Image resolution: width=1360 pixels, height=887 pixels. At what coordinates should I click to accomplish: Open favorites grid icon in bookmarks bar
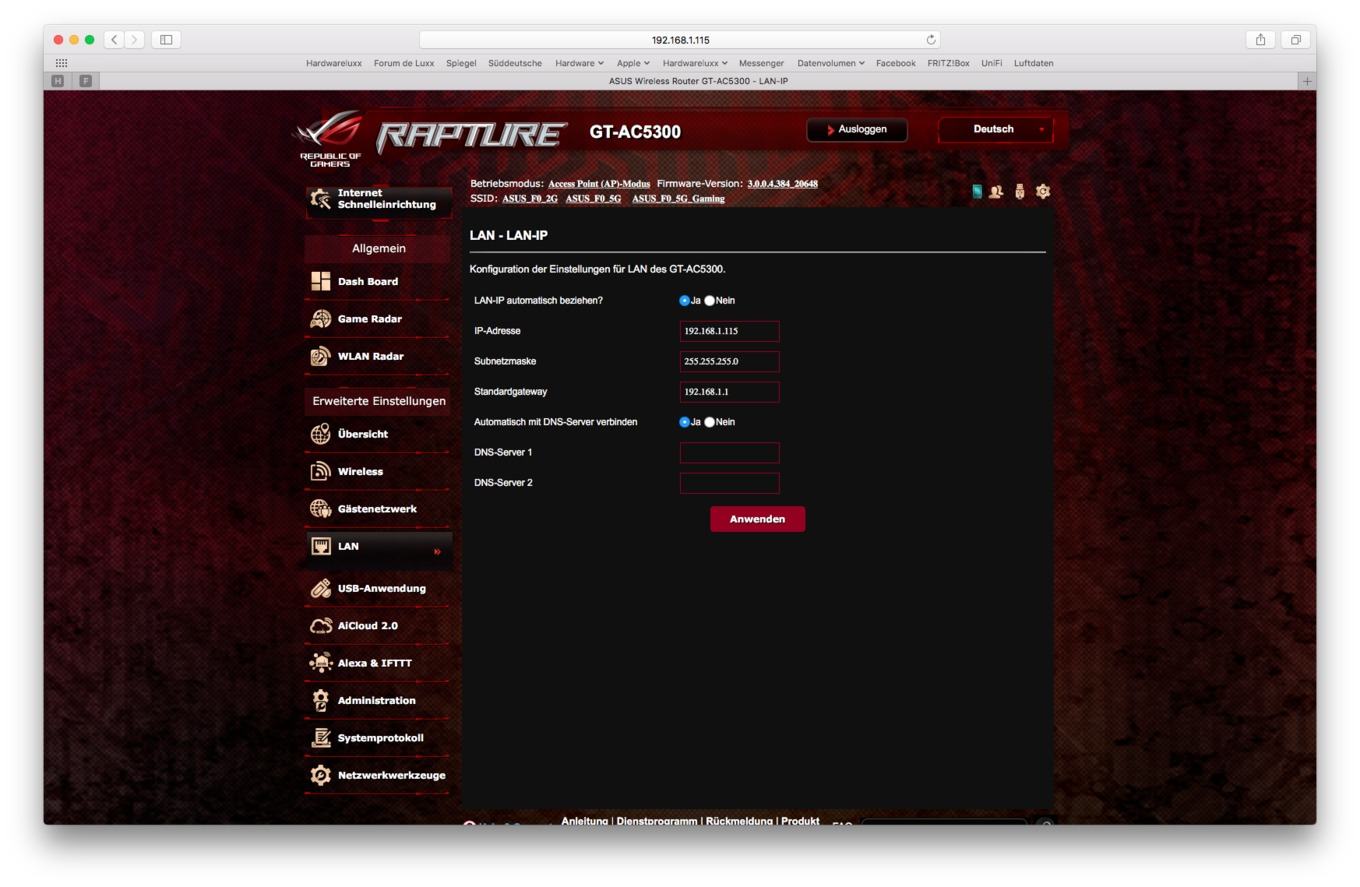[x=61, y=63]
